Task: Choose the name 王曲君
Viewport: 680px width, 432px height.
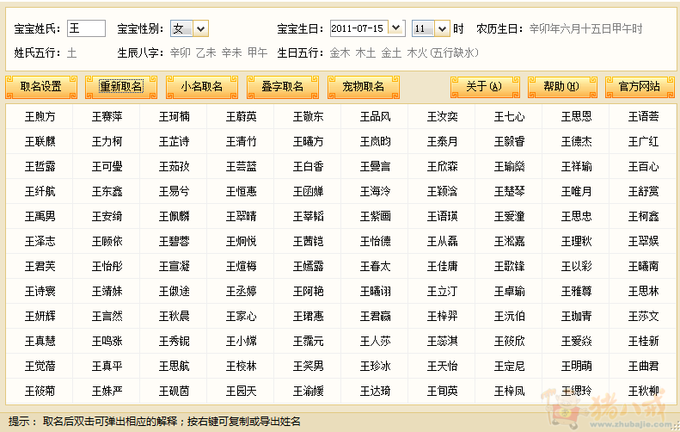Action: point(644,367)
